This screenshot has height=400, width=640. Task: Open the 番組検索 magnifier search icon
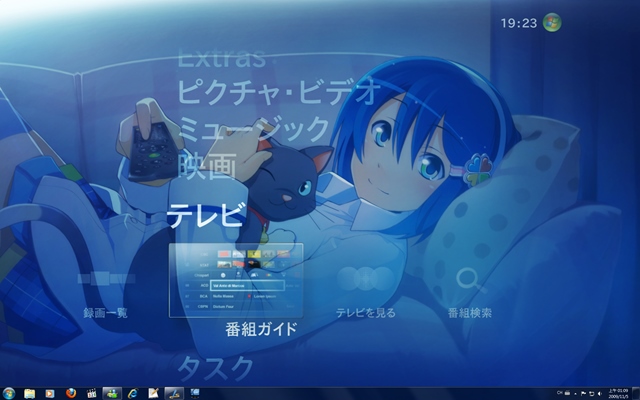click(x=471, y=280)
